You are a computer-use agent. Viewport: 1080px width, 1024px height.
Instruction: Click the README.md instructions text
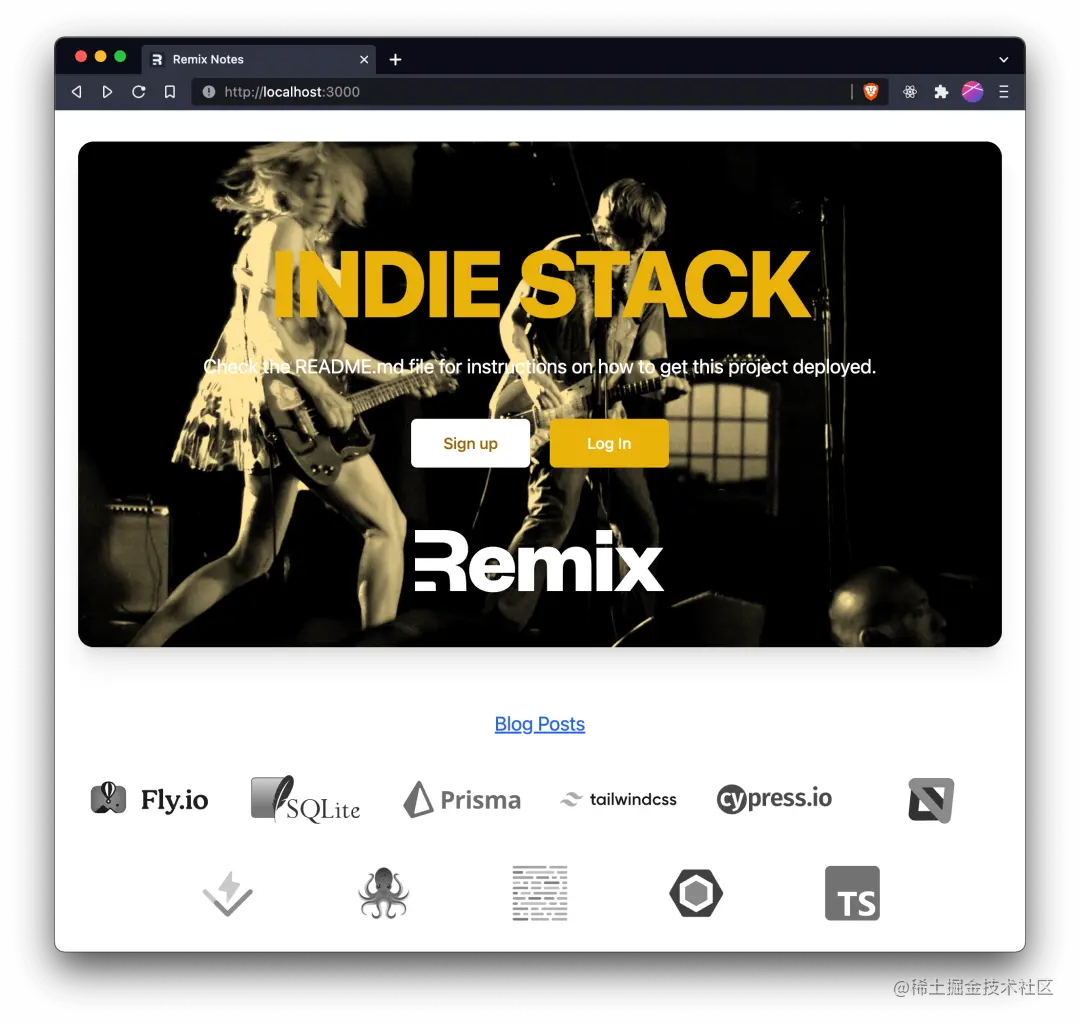pos(540,366)
